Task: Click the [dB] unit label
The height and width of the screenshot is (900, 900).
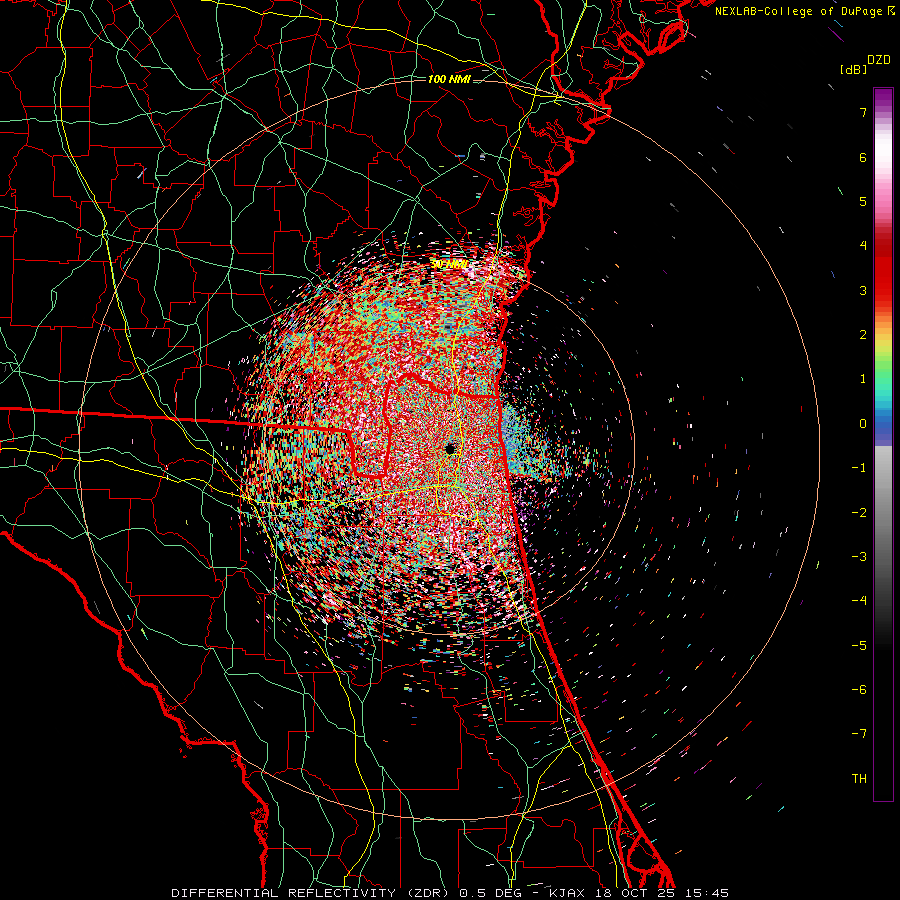Action: pyautogui.click(x=854, y=69)
